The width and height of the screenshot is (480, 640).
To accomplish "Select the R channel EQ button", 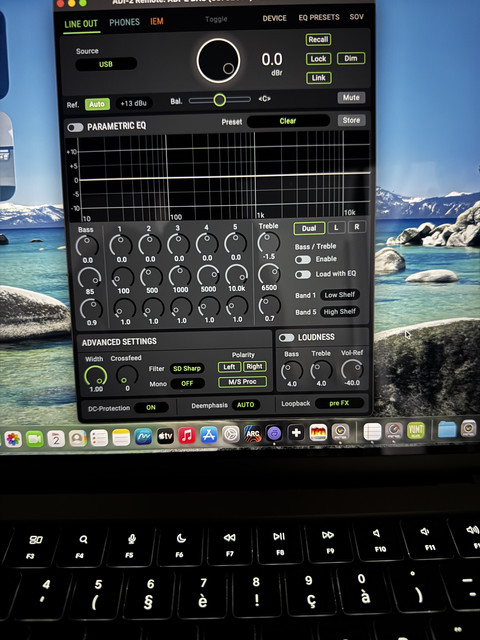I will click(x=357, y=227).
